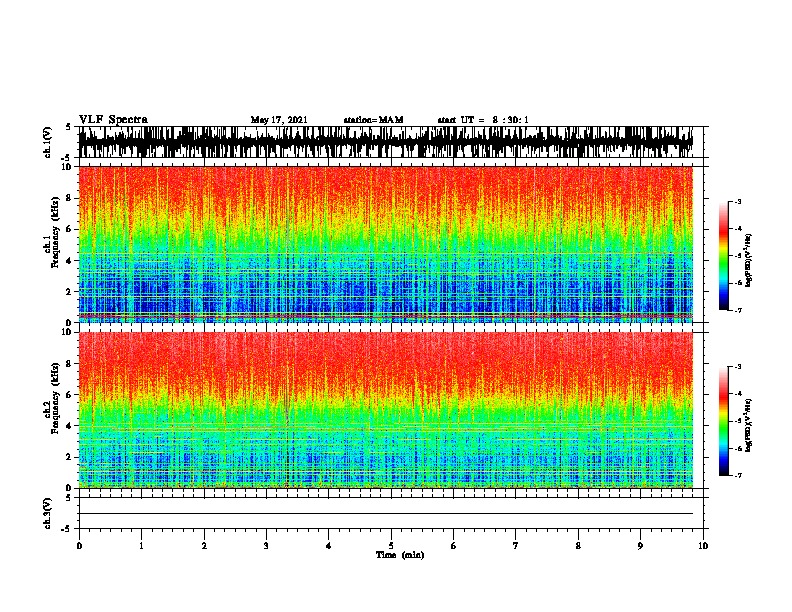Click the time axis tick label "6"

[x=453, y=546]
